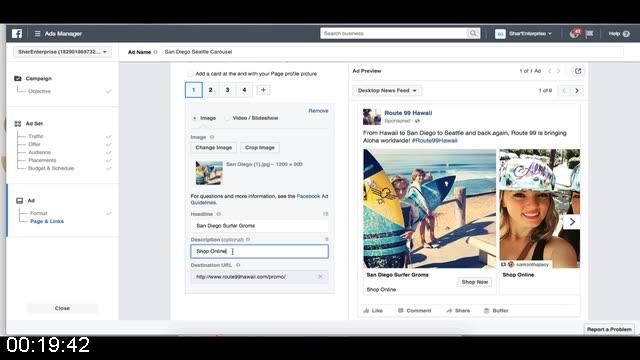Viewport: 640px width, 360px height.
Task: Switch to carousel card 1 tab
Action: click(x=193, y=90)
